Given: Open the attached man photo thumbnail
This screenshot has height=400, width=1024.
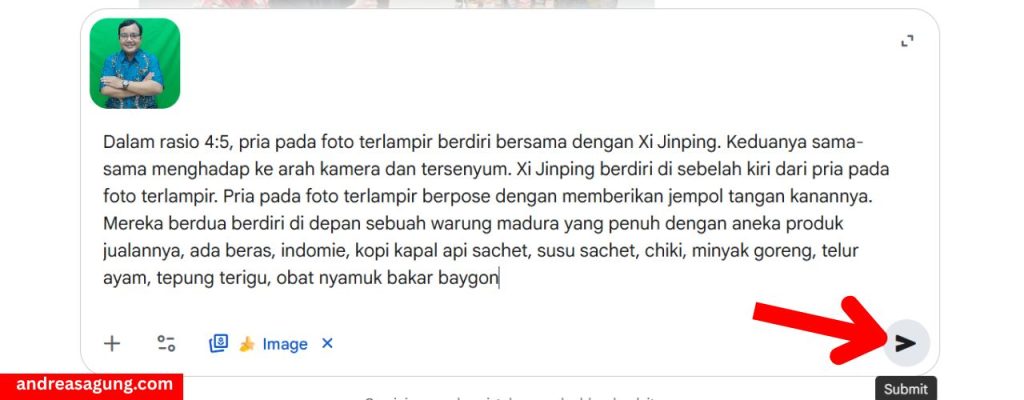Looking at the screenshot, I should (x=135, y=63).
